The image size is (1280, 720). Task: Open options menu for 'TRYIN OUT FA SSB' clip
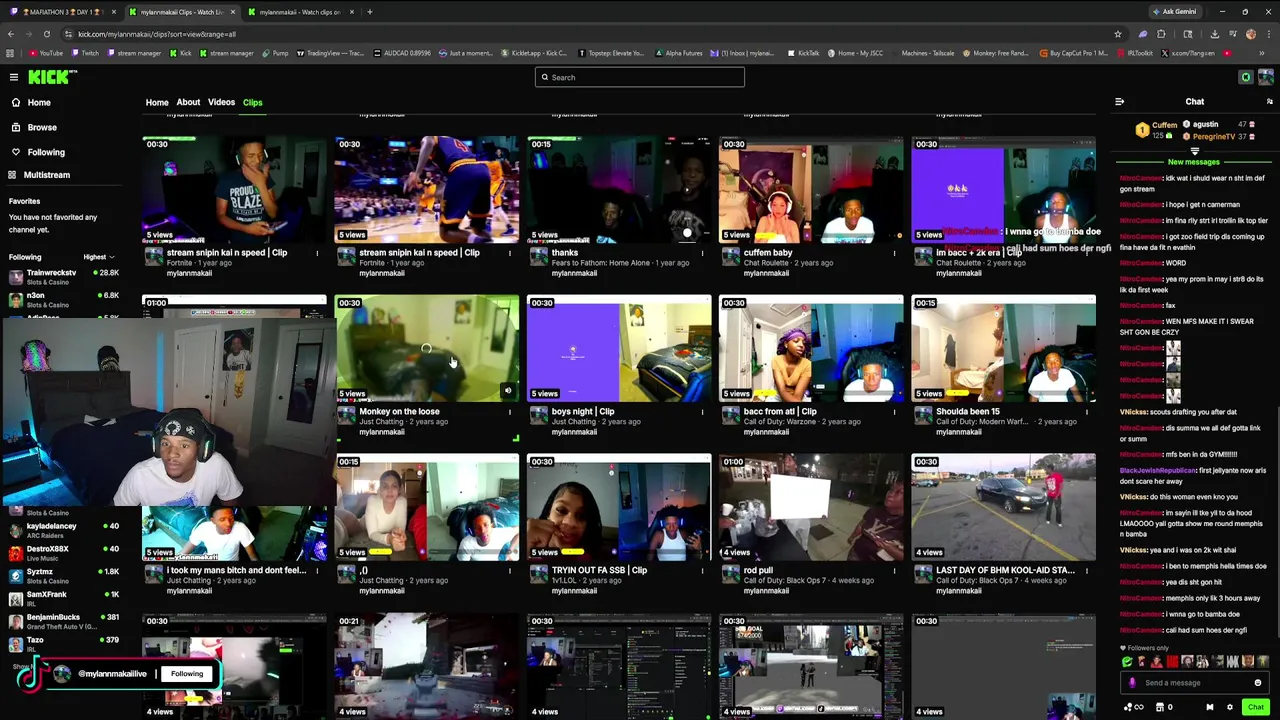702,571
